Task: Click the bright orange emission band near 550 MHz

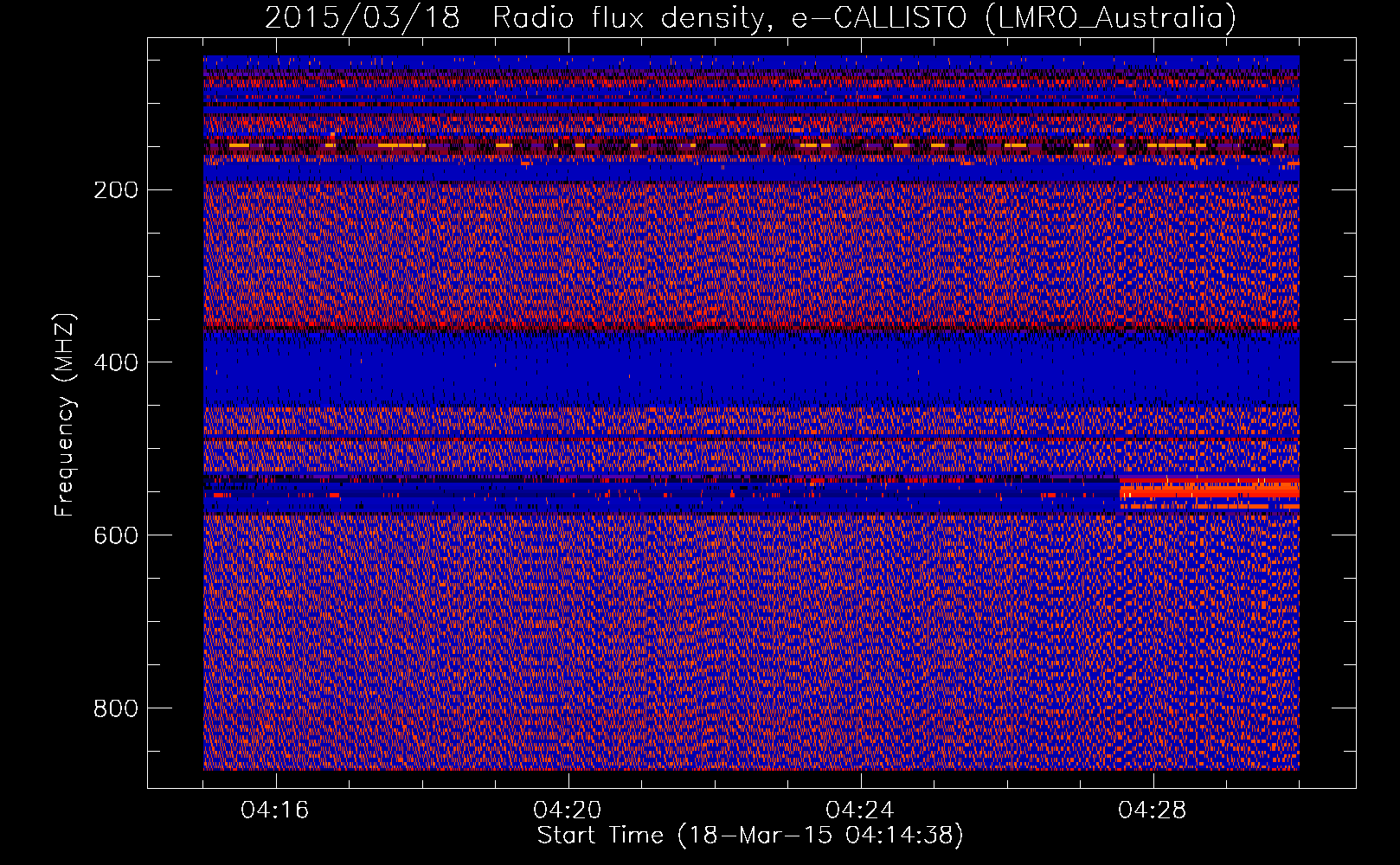Action: click(1209, 491)
